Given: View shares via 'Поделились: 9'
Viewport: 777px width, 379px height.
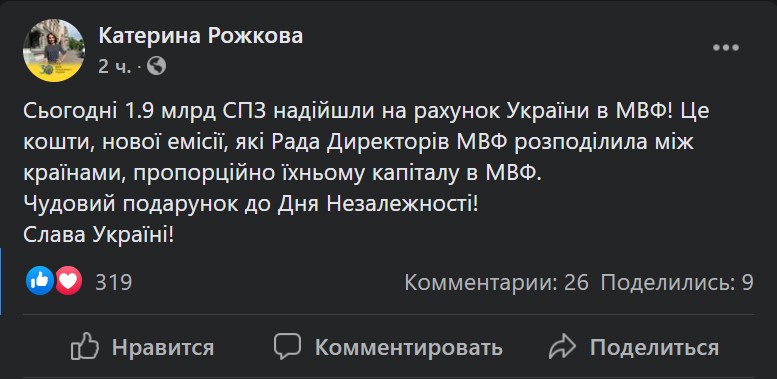Looking at the screenshot, I should pos(677,282).
